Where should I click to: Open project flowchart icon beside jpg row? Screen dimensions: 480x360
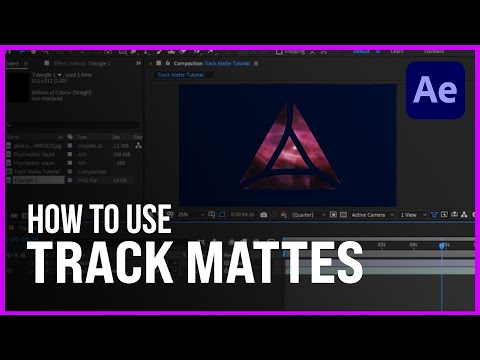pos(138,146)
